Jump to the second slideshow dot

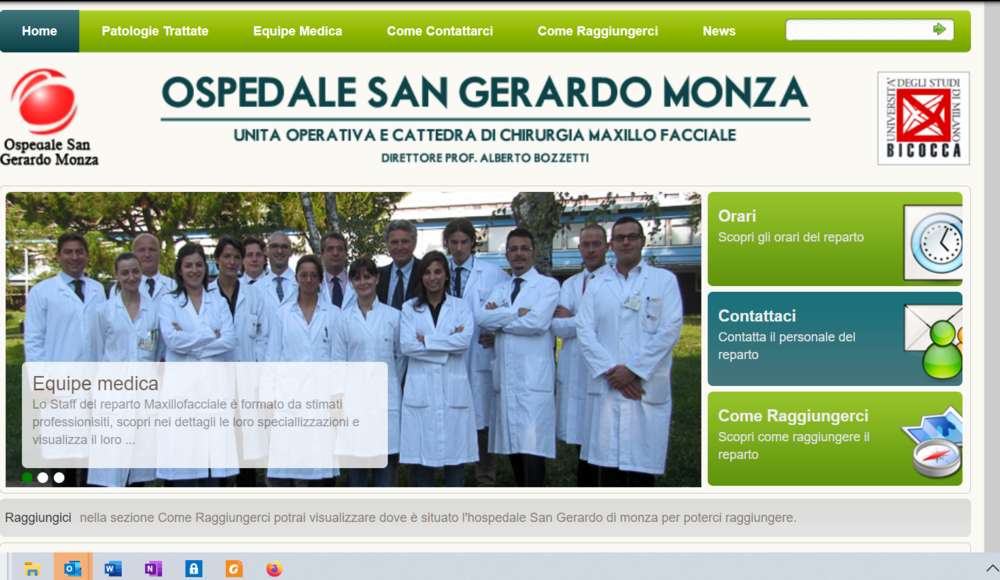(x=43, y=477)
